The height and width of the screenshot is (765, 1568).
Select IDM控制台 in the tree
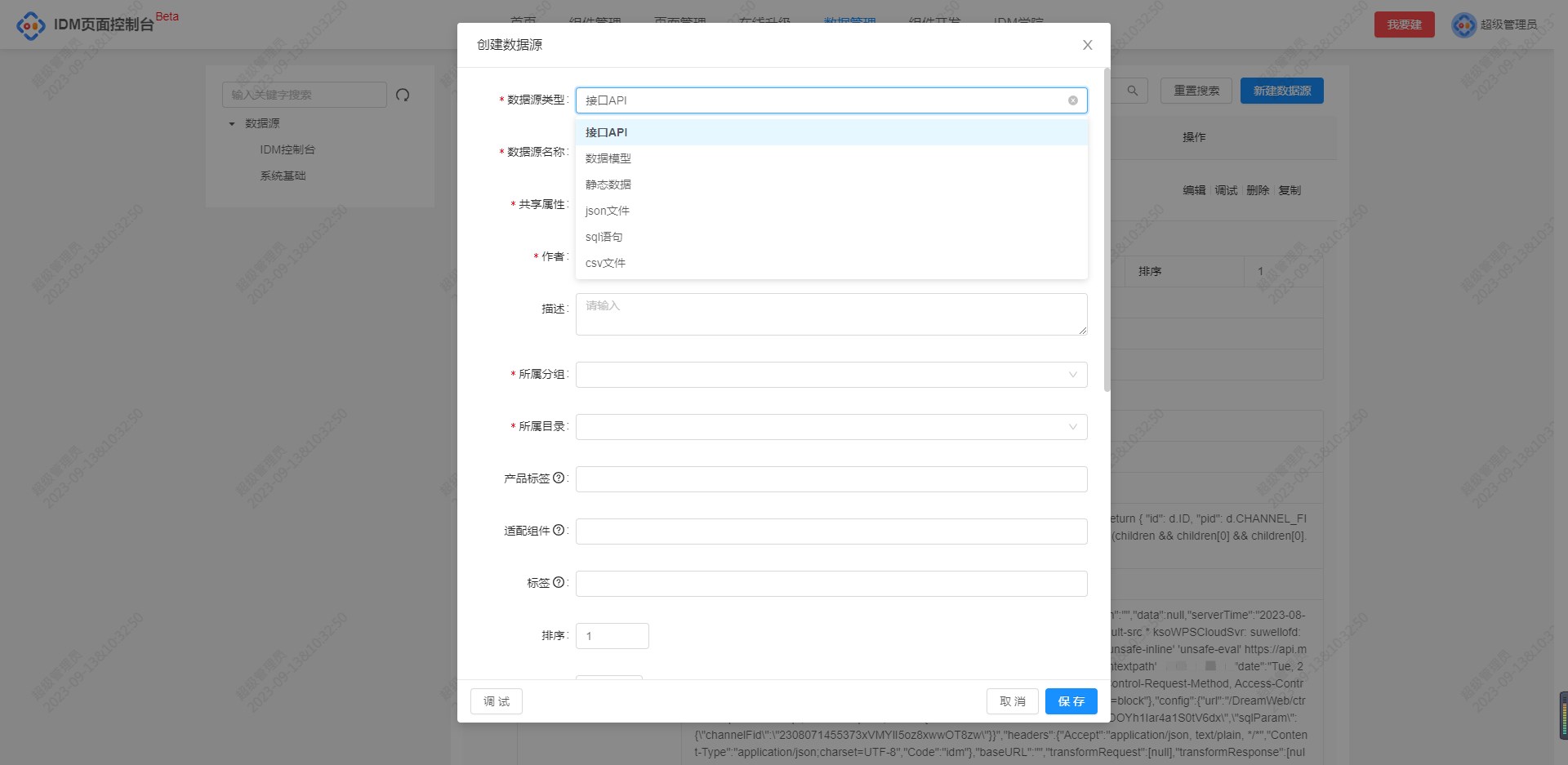coord(287,149)
